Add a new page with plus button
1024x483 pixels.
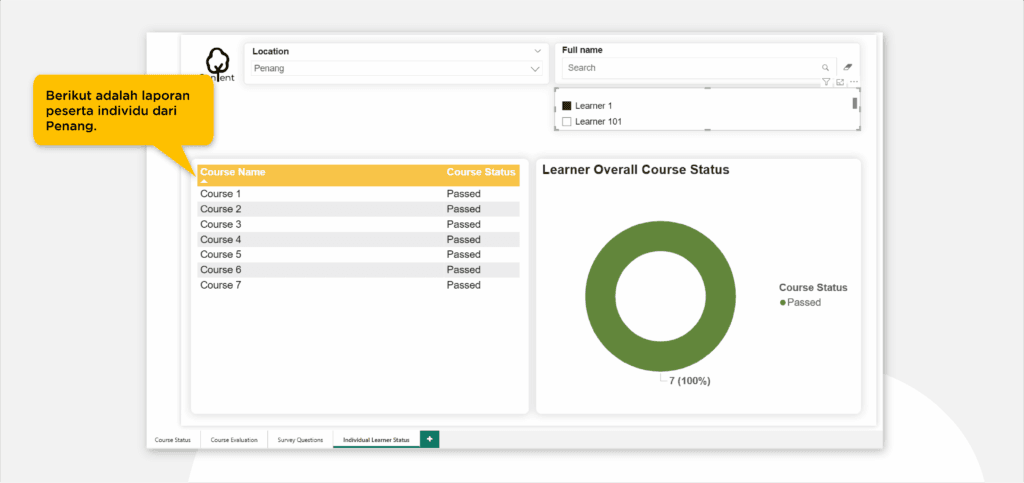[430, 439]
